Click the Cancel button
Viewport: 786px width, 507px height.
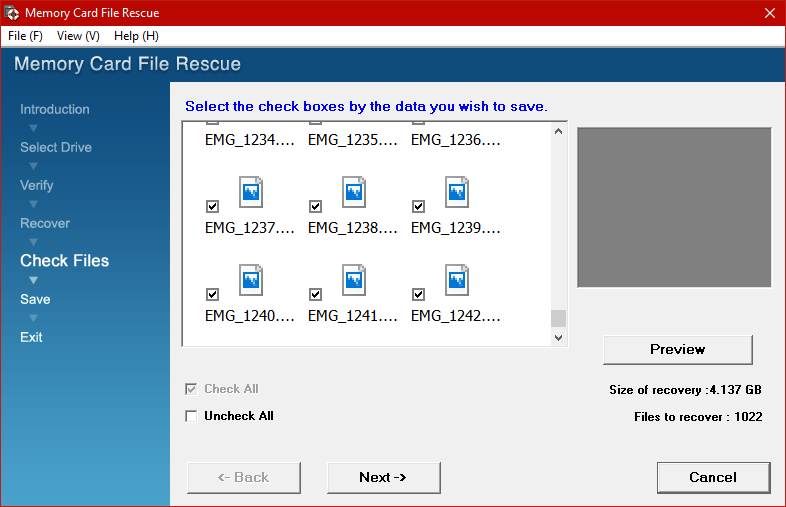coord(713,477)
